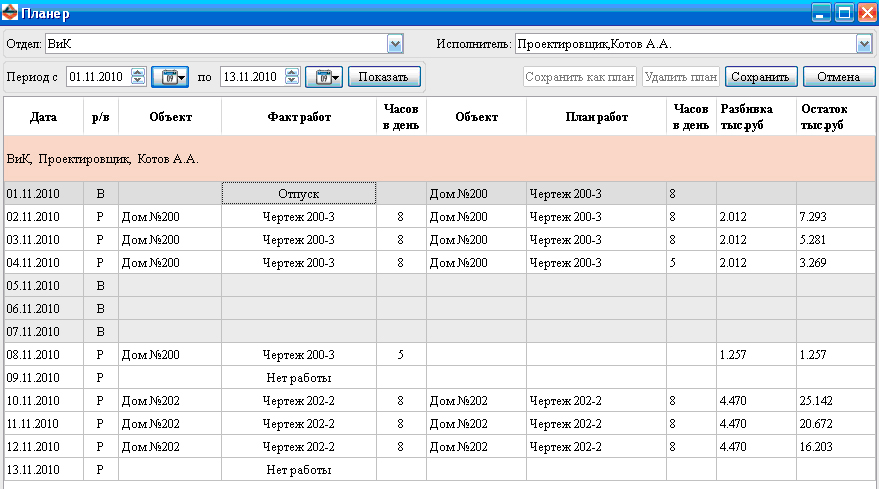Click the Планер app icon in title bar

tap(11, 13)
